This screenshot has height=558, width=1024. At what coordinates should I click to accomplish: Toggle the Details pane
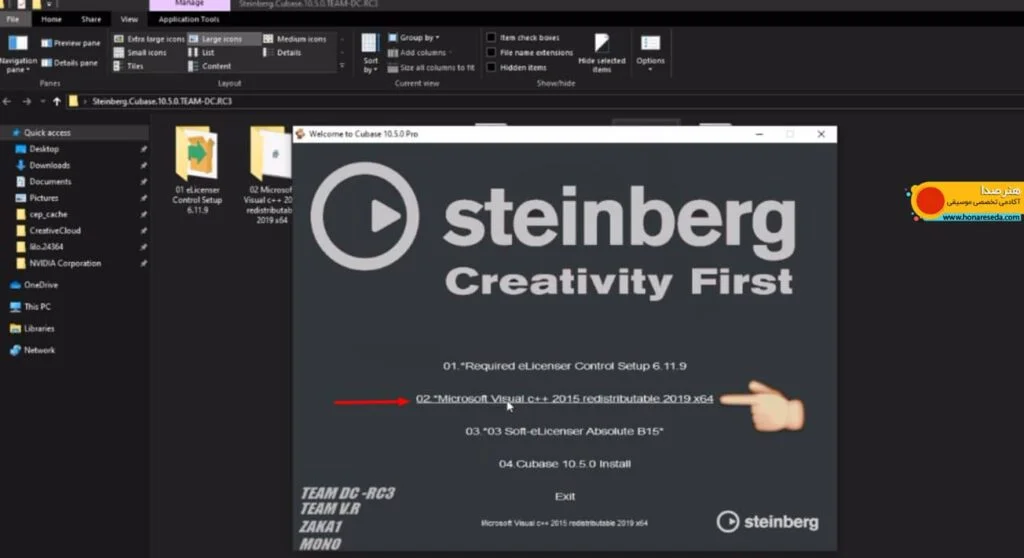pos(69,63)
